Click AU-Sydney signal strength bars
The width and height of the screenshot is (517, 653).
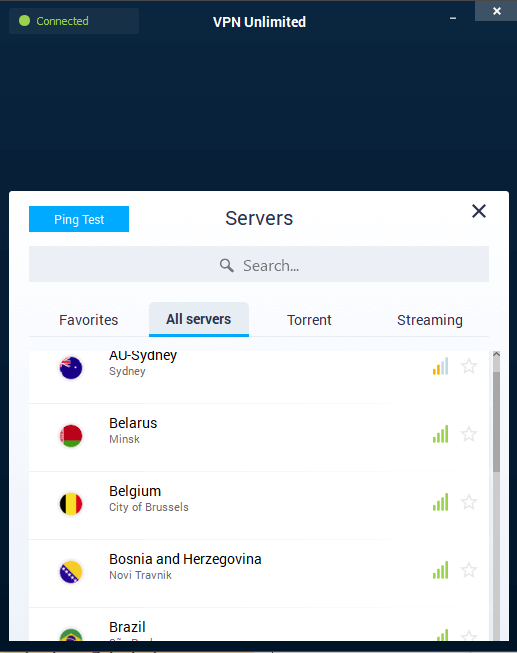[x=440, y=366]
